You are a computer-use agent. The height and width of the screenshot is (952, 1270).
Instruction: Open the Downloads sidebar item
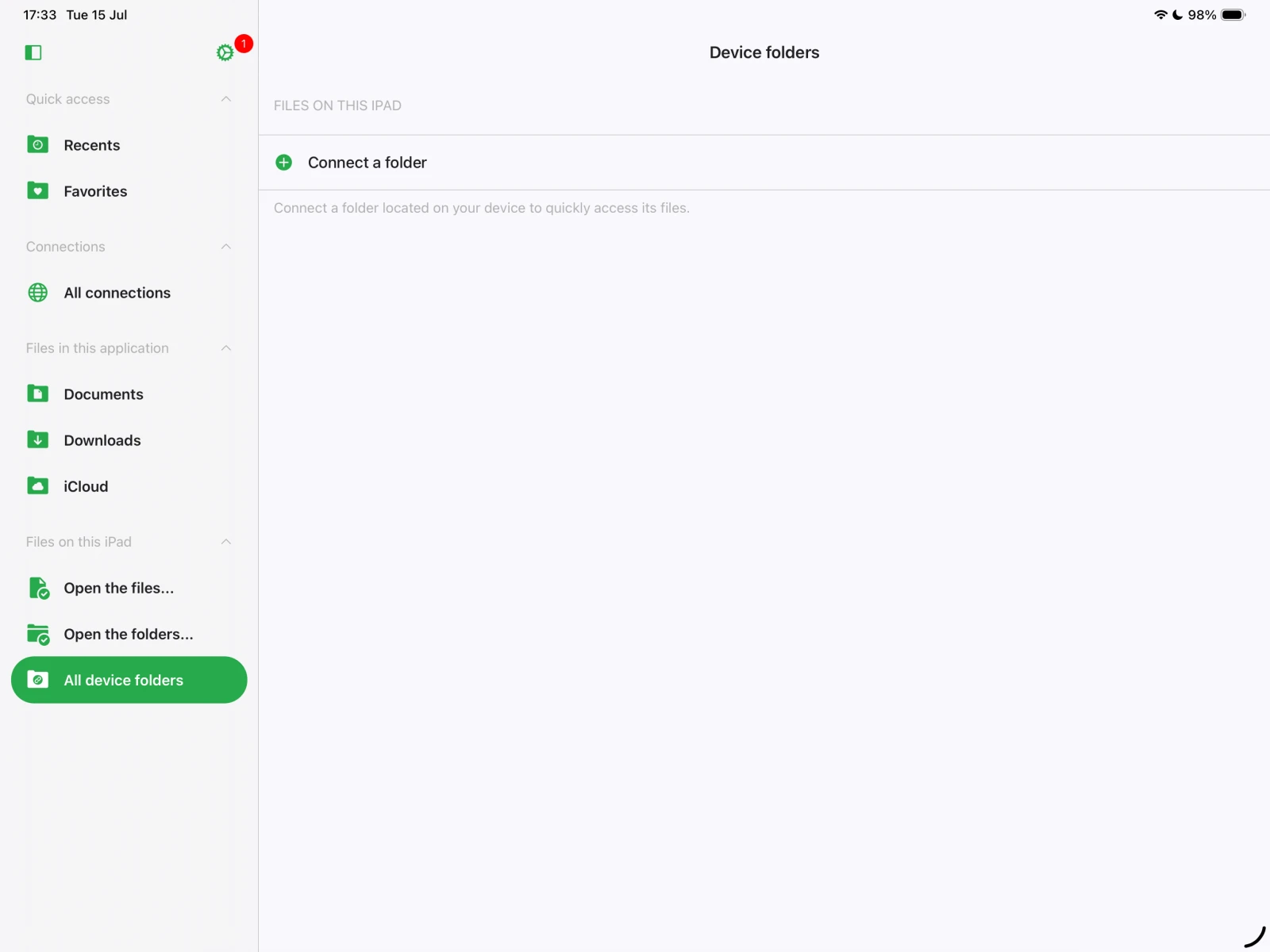[x=102, y=440]
